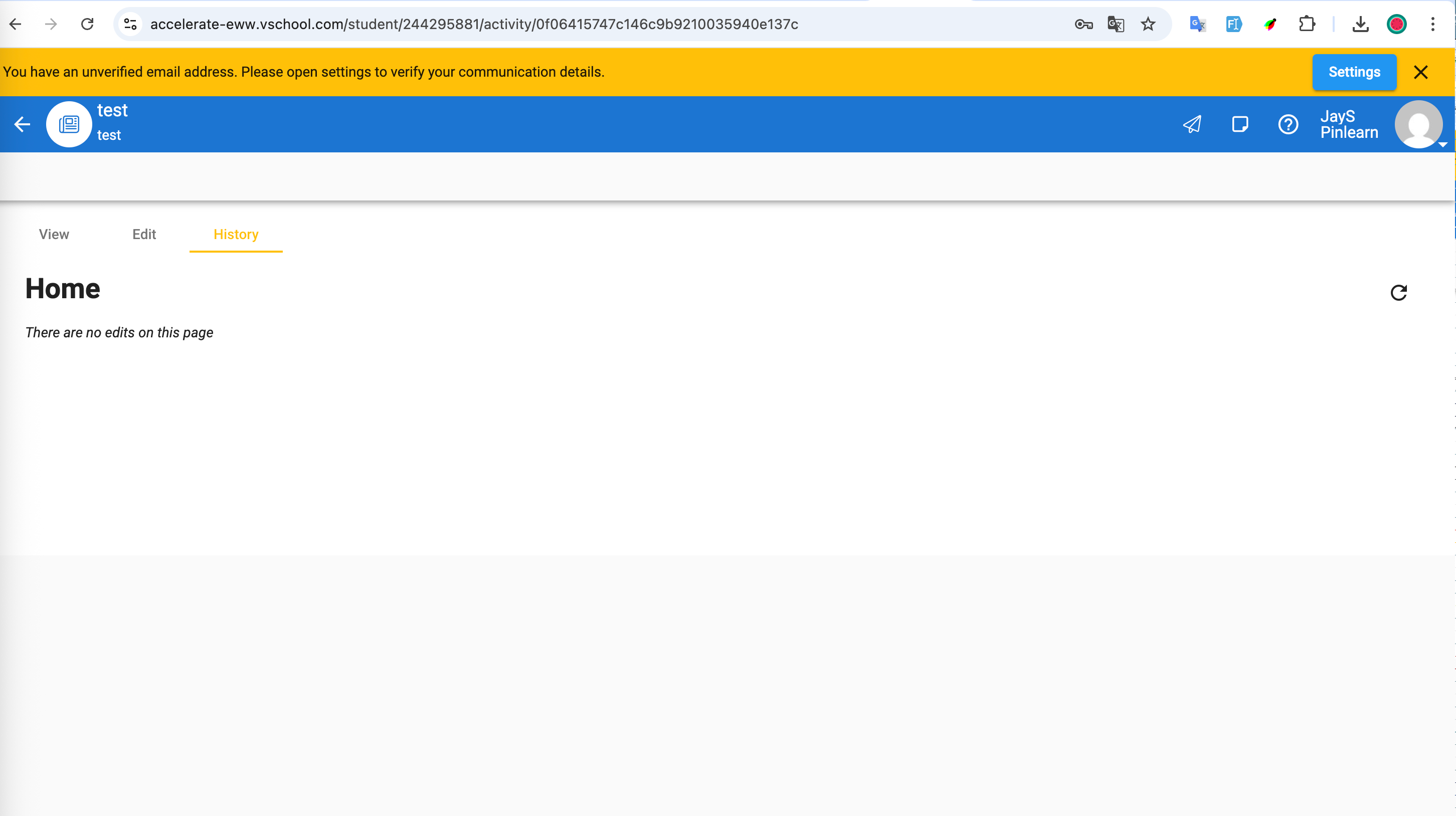
Task: Open Settings from the yellow banner
Action: [1354, 72]
